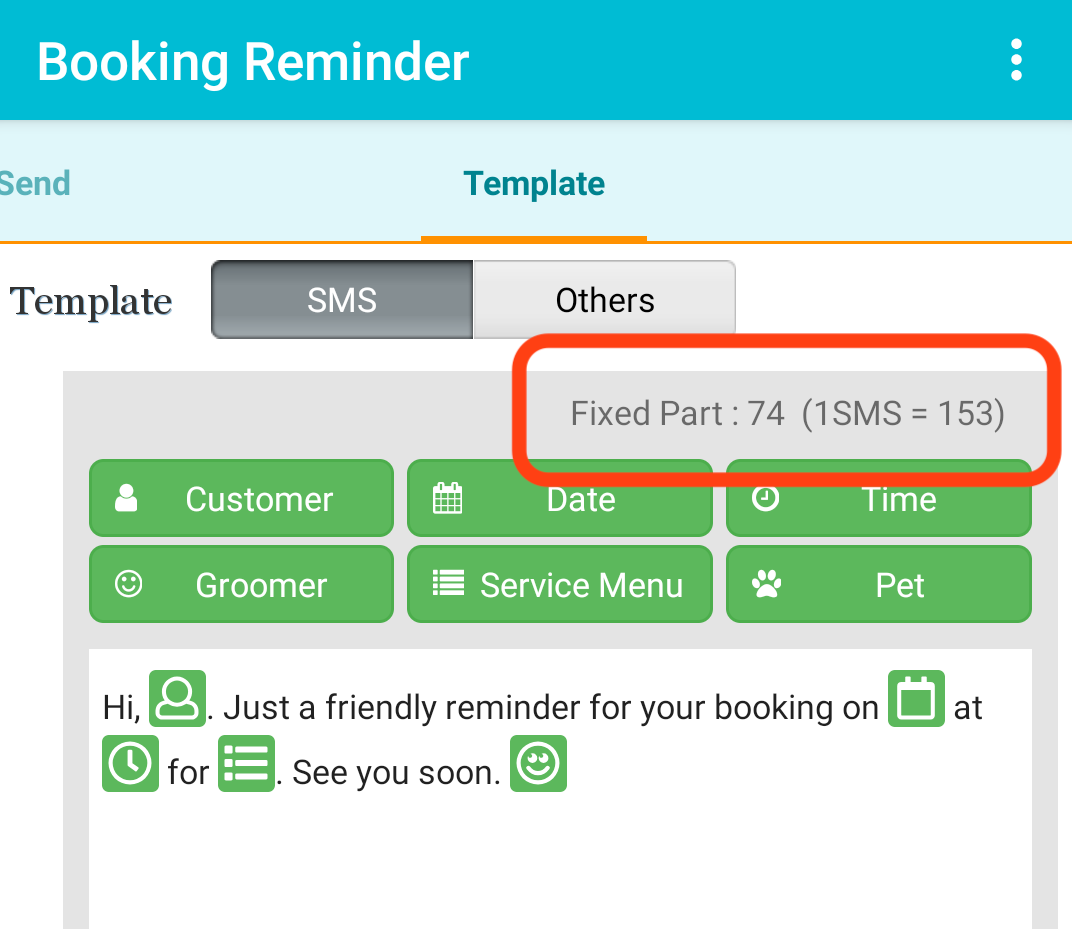Switch to the Send tab
This screenshot has height=929, width=1072.
click(x=34, y=183)
